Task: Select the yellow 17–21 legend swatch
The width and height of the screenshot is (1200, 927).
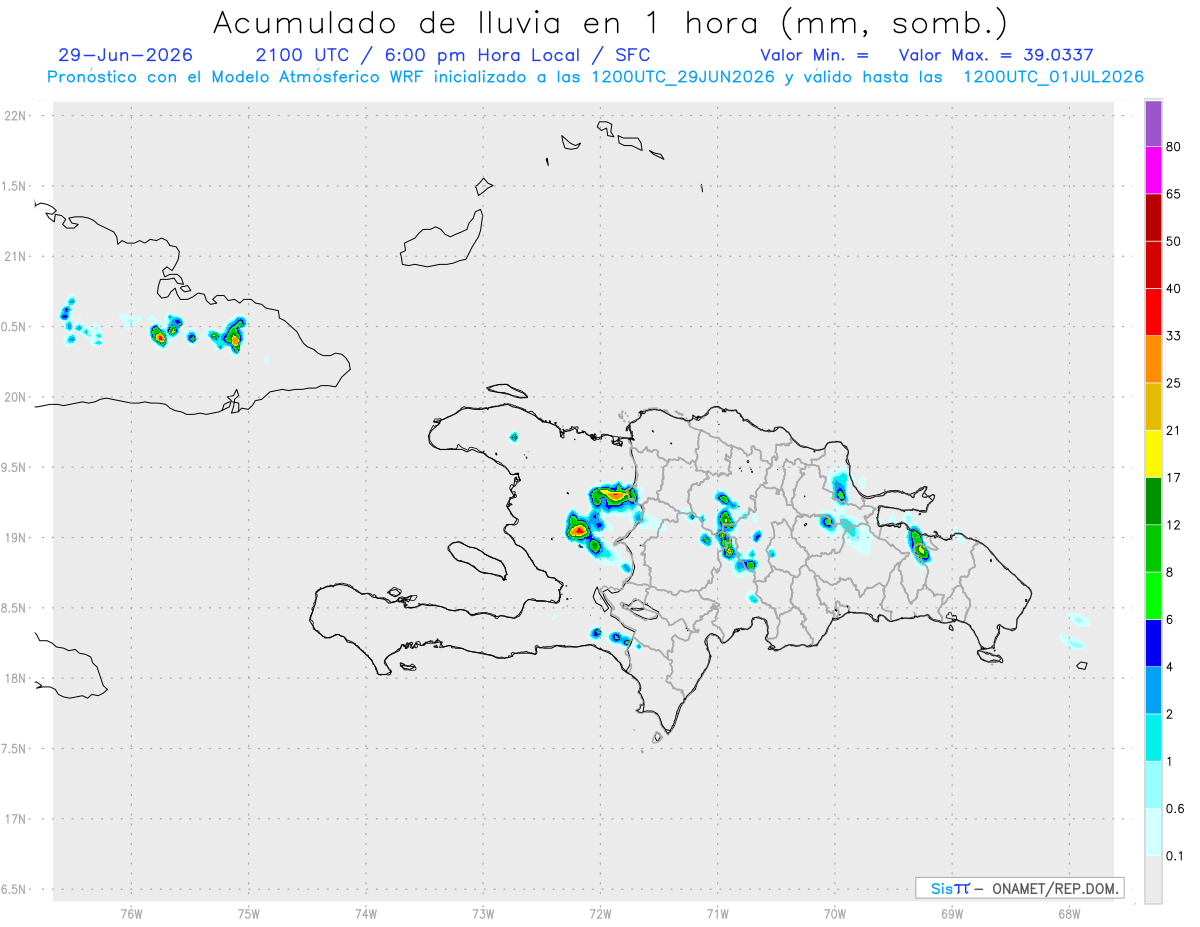Action: point(1153,454)
